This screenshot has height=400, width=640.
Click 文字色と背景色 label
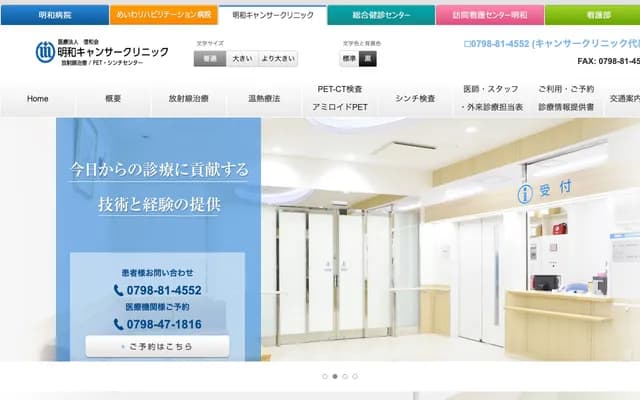click(362, 43)
